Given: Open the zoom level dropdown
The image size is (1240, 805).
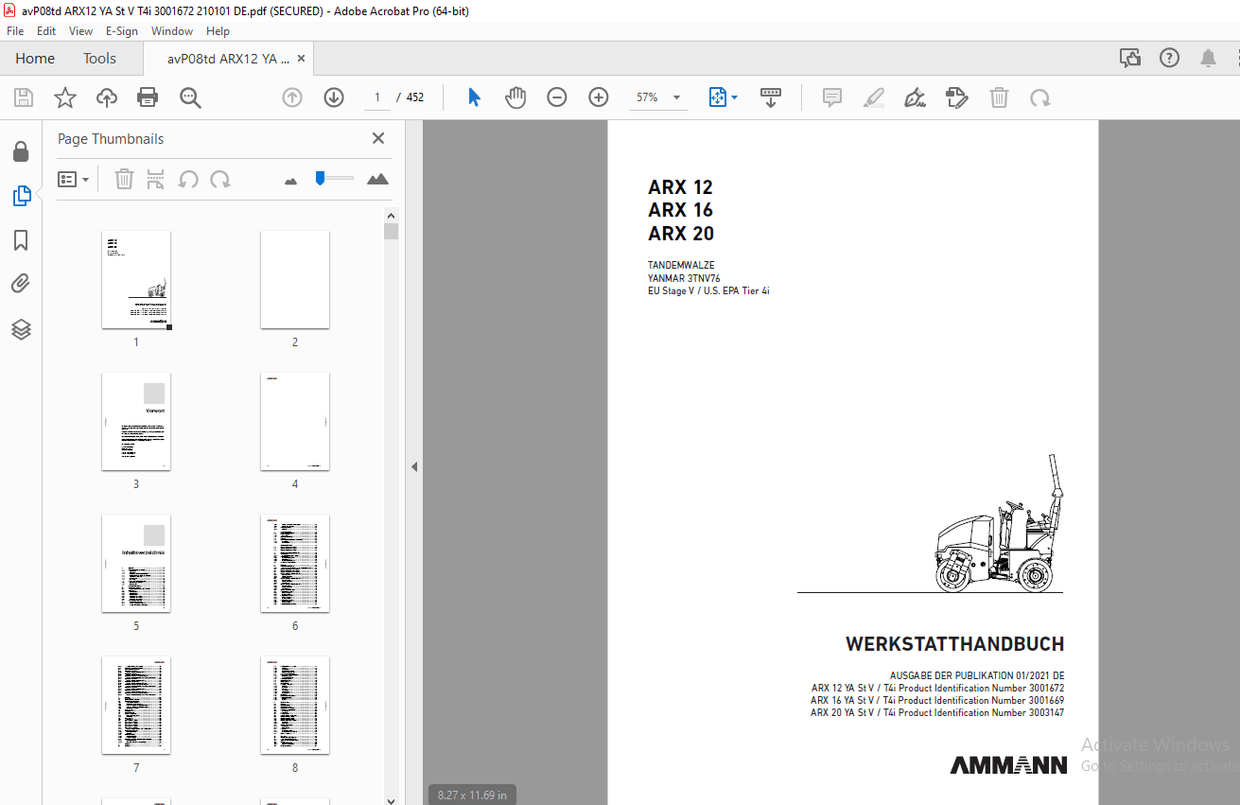Looking at the screenshot, I should tap(676, 97).
